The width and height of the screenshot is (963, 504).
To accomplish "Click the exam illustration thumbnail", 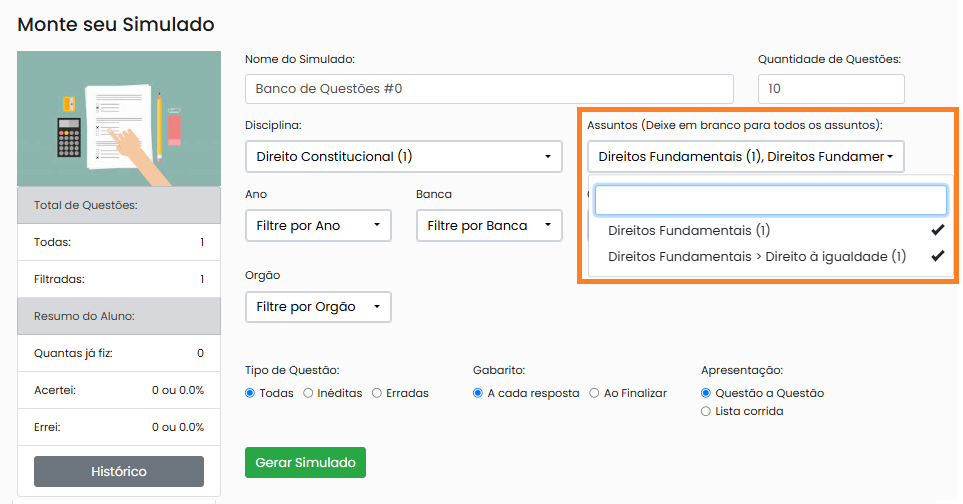I will click(119, 118).
